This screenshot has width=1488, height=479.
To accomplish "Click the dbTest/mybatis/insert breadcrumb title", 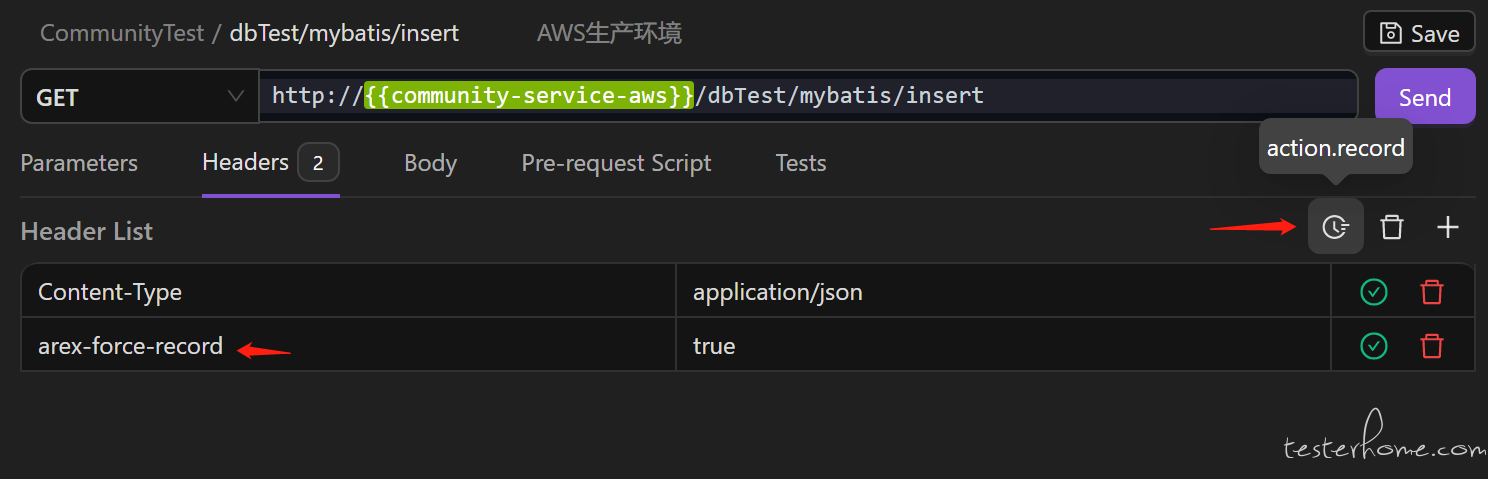I will [x=344, y=33].
